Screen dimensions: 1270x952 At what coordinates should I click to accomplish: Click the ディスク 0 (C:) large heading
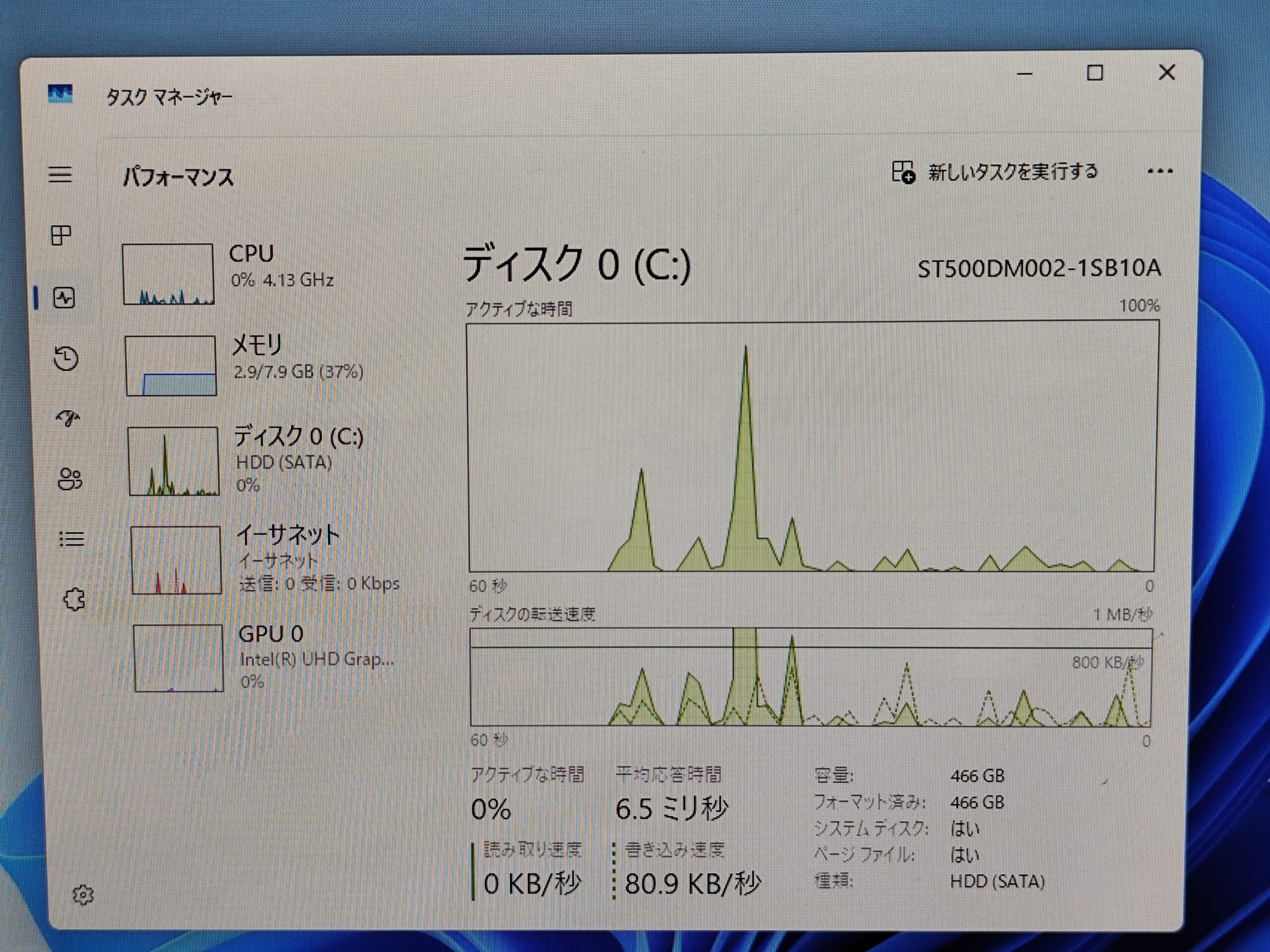pyautogui.click(x=576, y=264)
